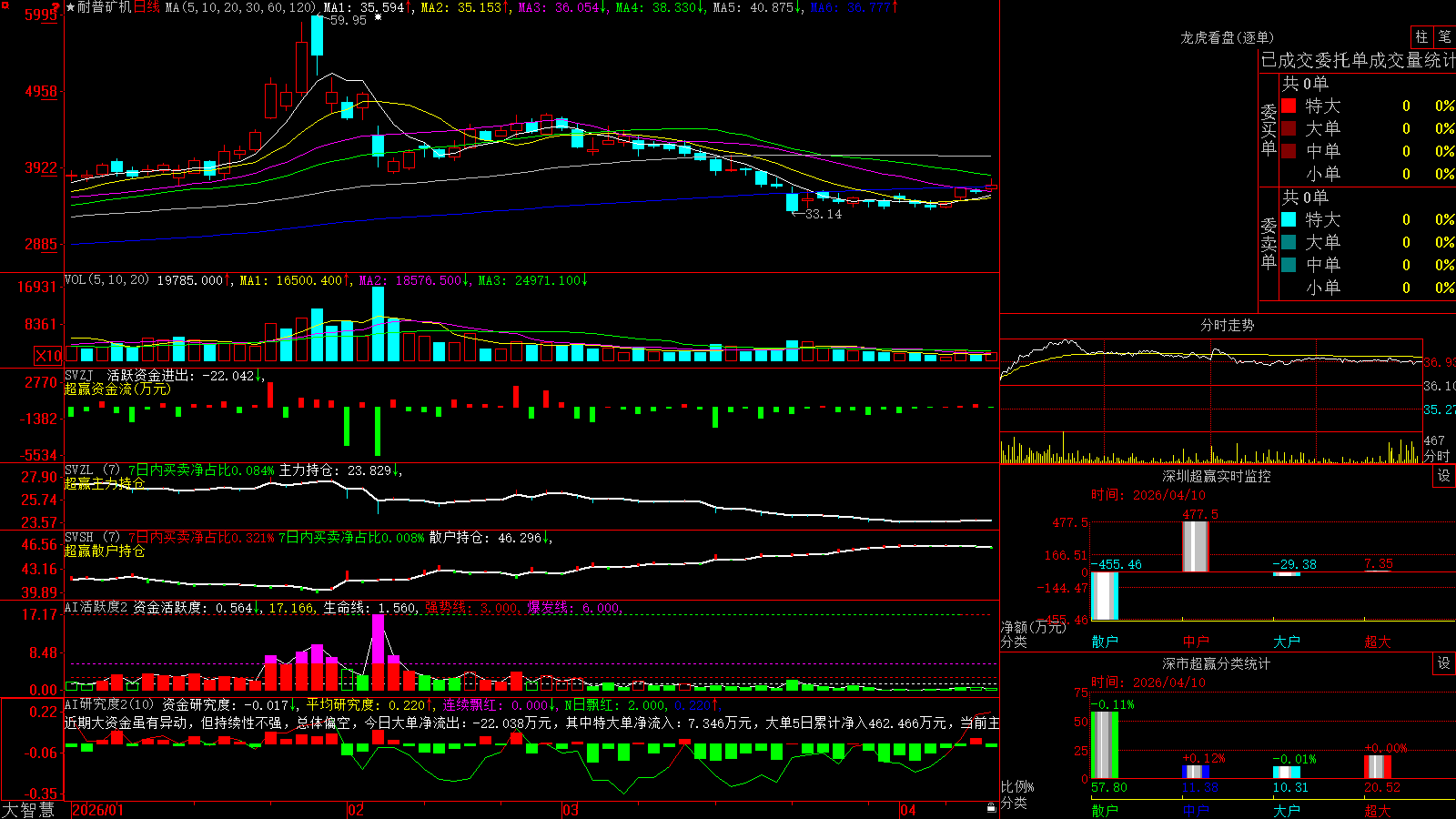This screenshot has width=1456, height=819.
Task: Click the 中户 477.5 bar in 实时监控
Action: 1196,546
